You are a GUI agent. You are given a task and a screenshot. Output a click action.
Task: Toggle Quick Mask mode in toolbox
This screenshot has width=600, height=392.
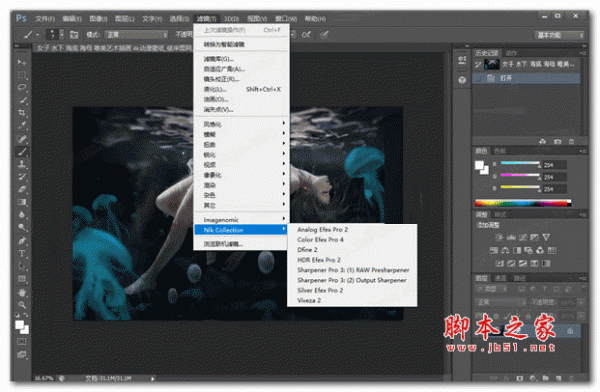22,341
